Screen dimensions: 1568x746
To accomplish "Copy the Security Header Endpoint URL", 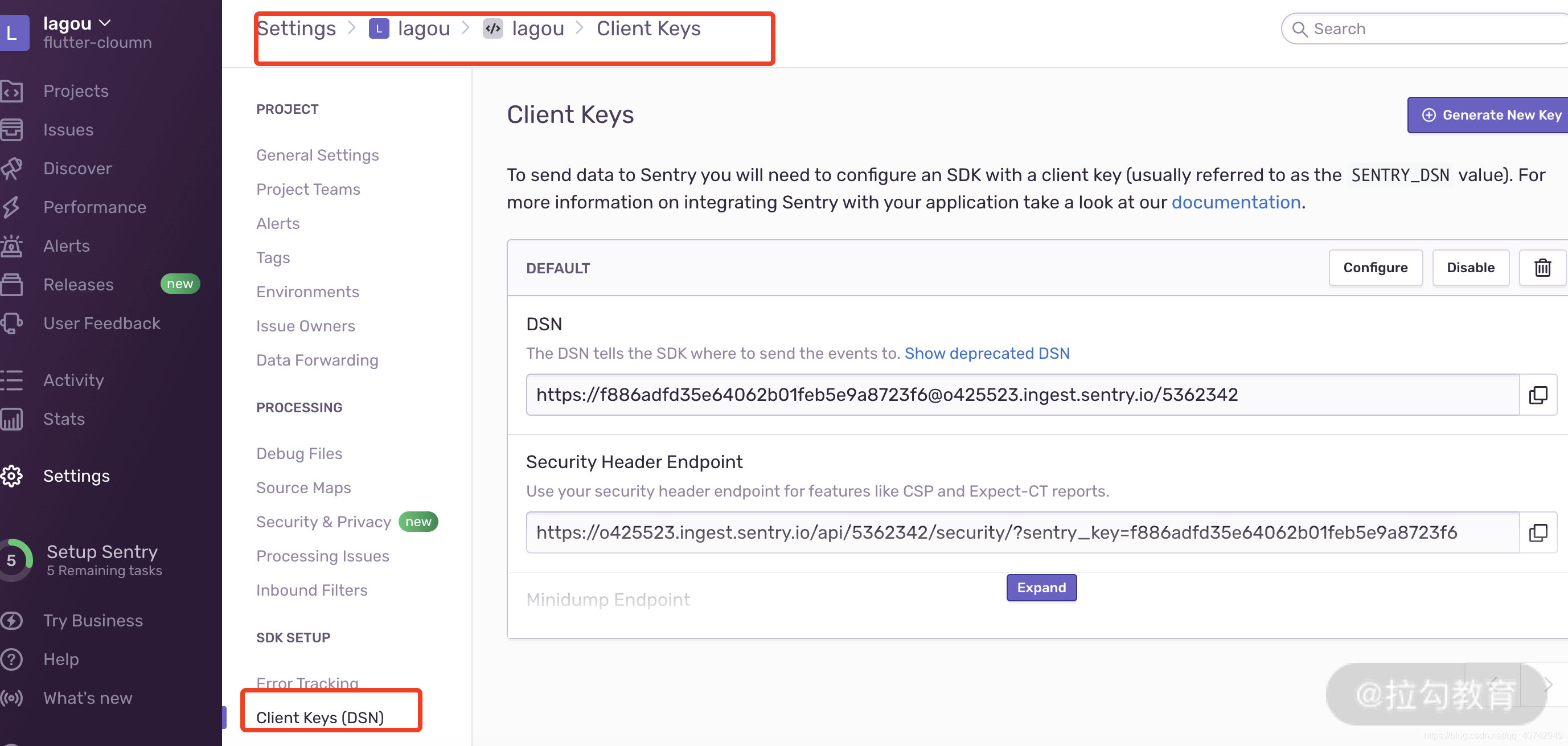I will pos(1538,532).
